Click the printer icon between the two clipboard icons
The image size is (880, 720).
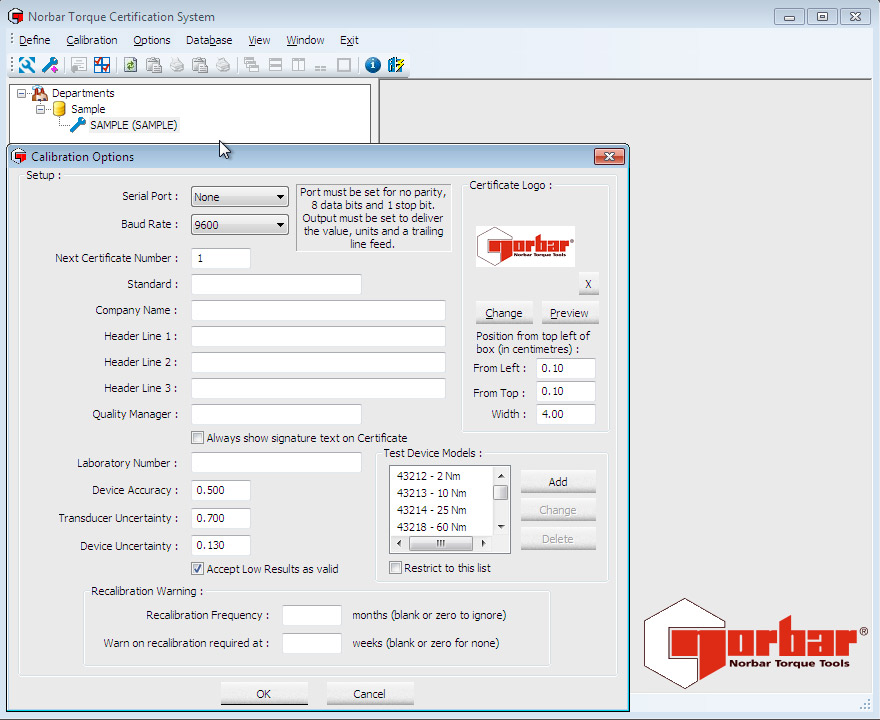click(x=177, y=65)
